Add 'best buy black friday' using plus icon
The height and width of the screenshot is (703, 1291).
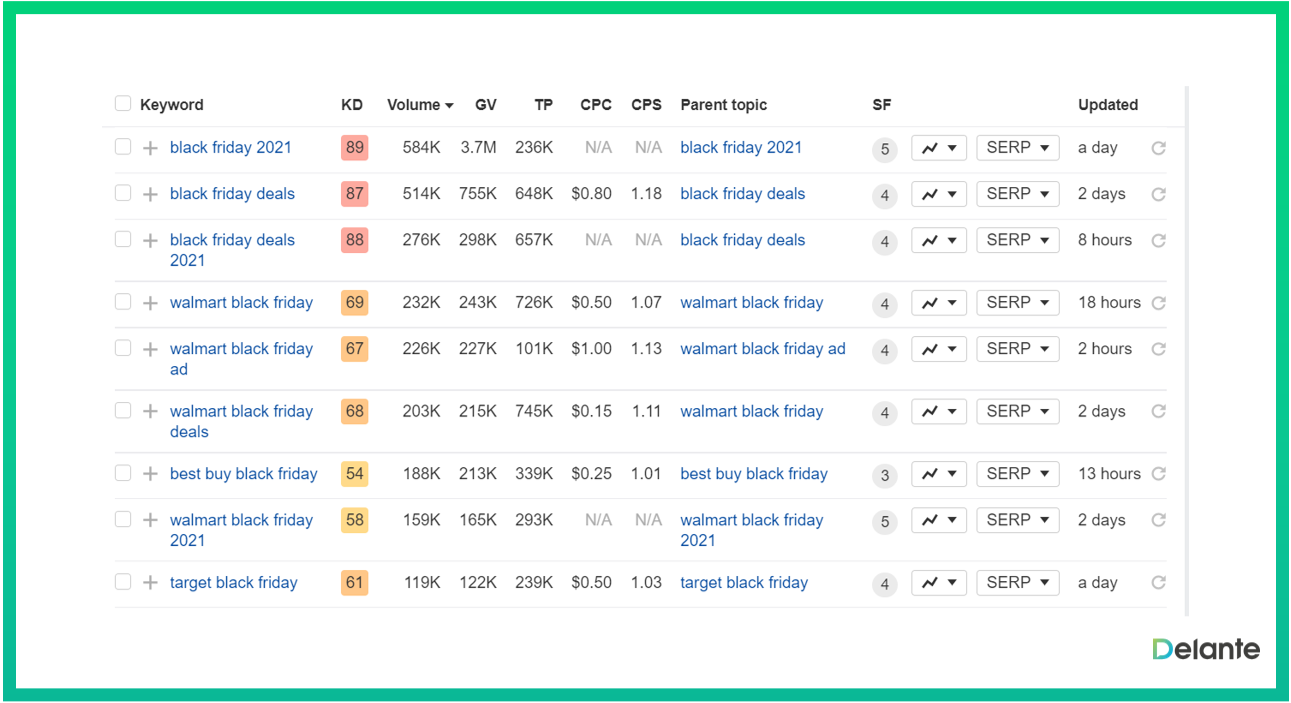click(x=150, y=474)
